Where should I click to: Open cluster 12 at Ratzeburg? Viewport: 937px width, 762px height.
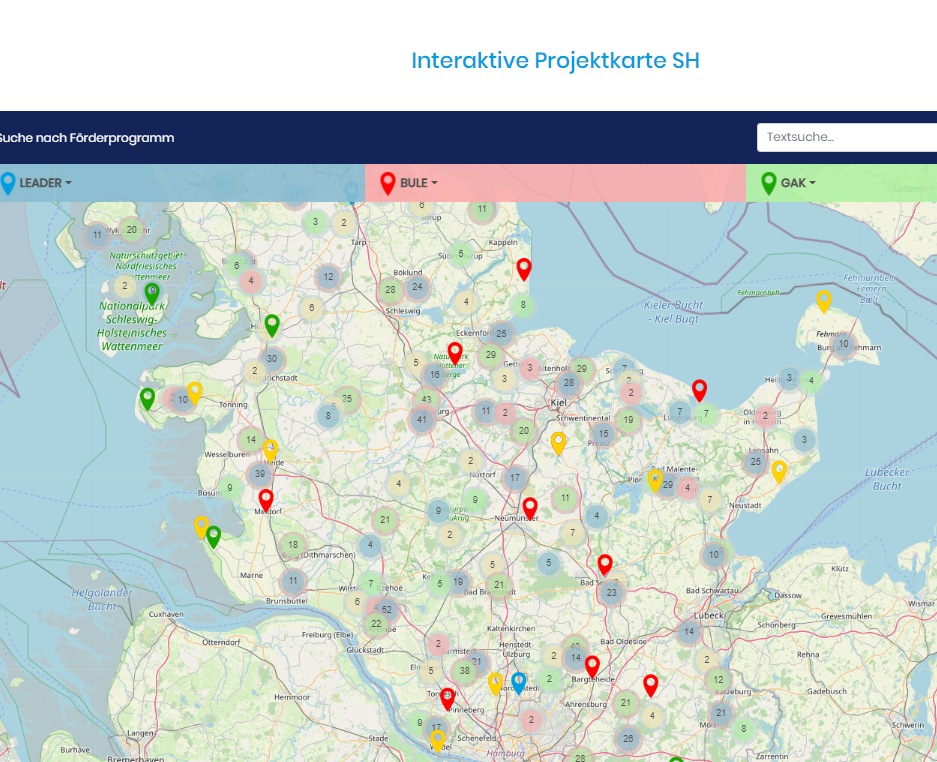718,680
